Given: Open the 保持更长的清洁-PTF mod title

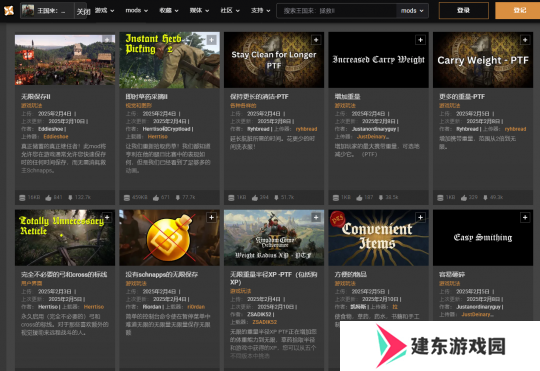Looking at the screenshot, I should point(259,97).
